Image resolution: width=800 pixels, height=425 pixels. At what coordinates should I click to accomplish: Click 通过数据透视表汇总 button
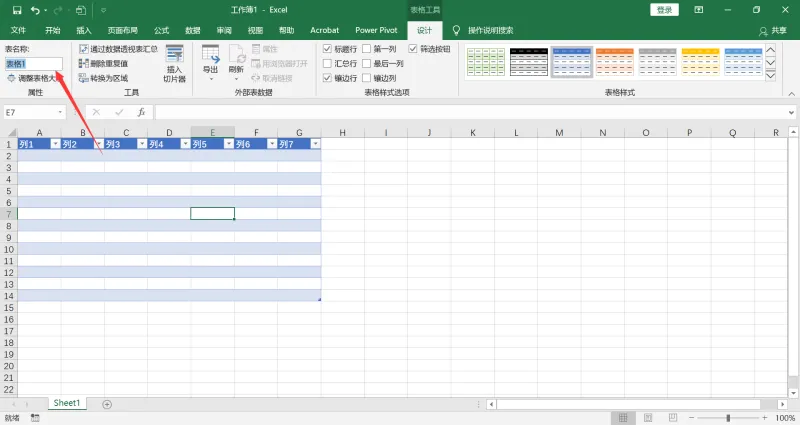click(x=118, y=49)
